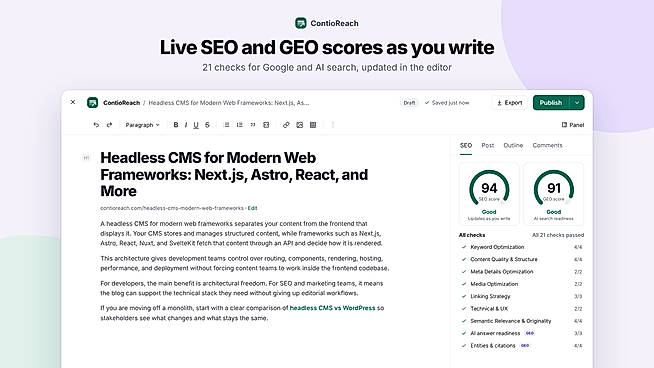Insert a hyperlink from the toolbar
This screenshot has height=368, width=654.
click(x=286, y=125)
